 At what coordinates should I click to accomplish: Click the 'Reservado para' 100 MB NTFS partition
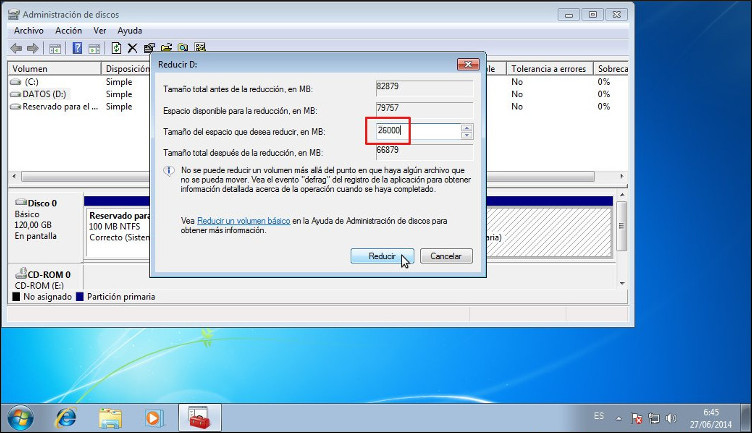coord(118,232)
